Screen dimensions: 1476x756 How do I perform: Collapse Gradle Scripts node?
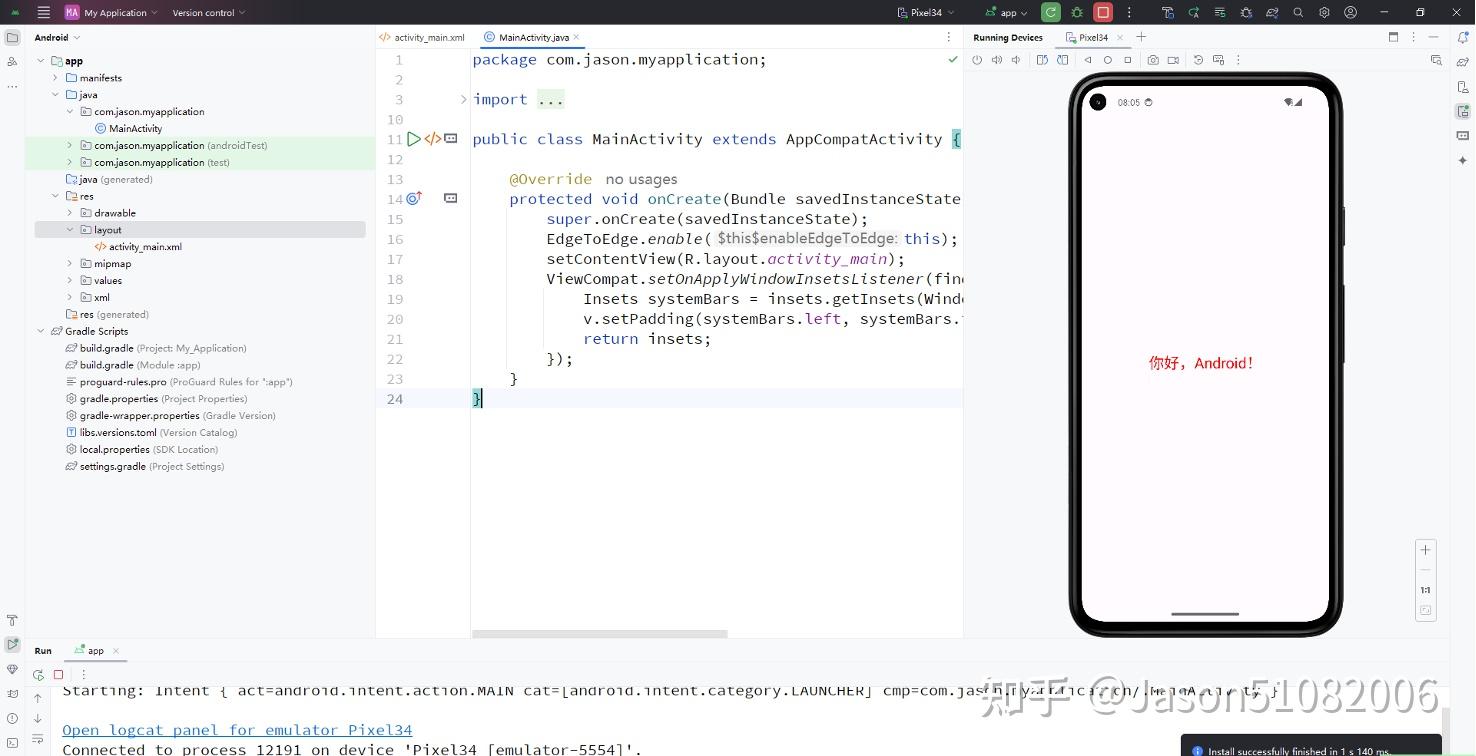tap(41, 331)
